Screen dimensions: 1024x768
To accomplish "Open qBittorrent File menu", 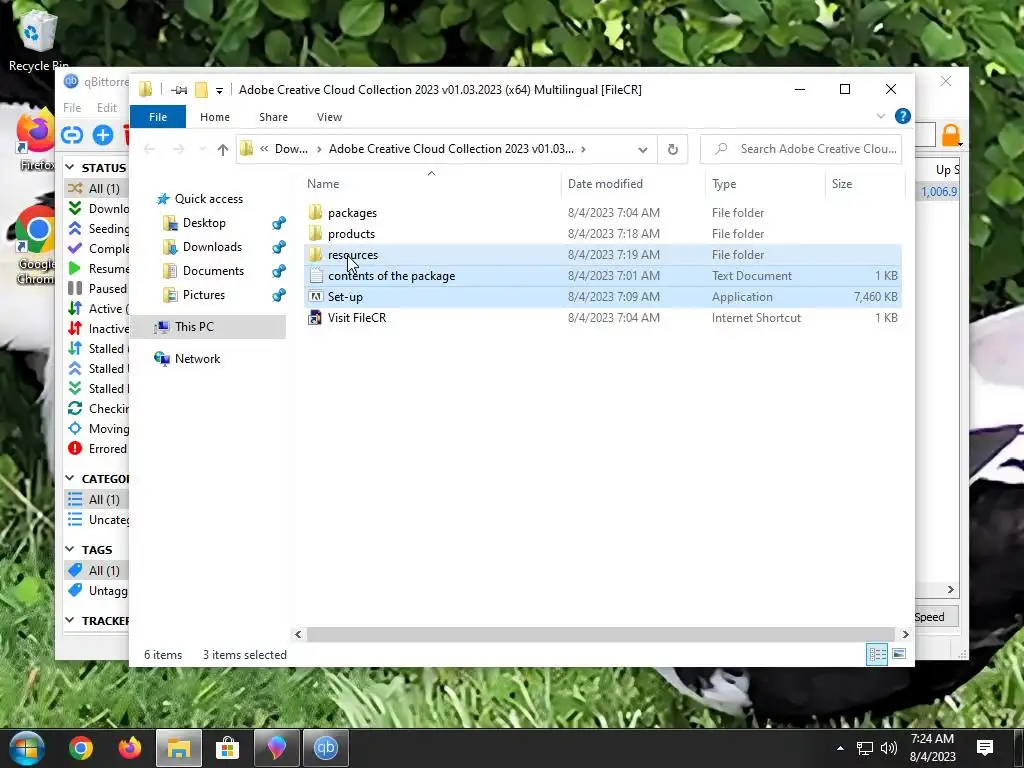I will [72, 108].
